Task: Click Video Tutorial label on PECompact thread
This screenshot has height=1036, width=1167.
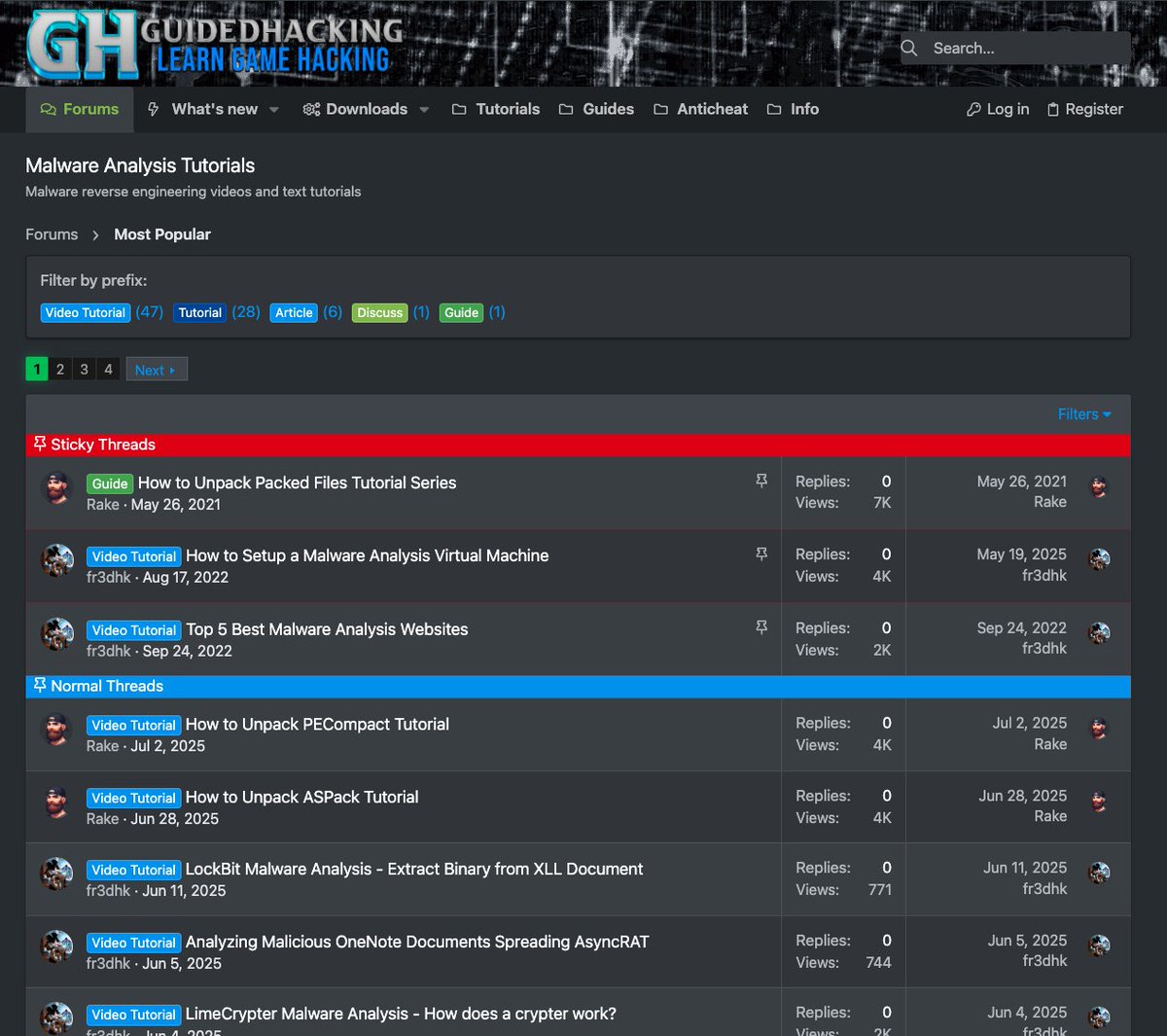Action: (133, 725)
